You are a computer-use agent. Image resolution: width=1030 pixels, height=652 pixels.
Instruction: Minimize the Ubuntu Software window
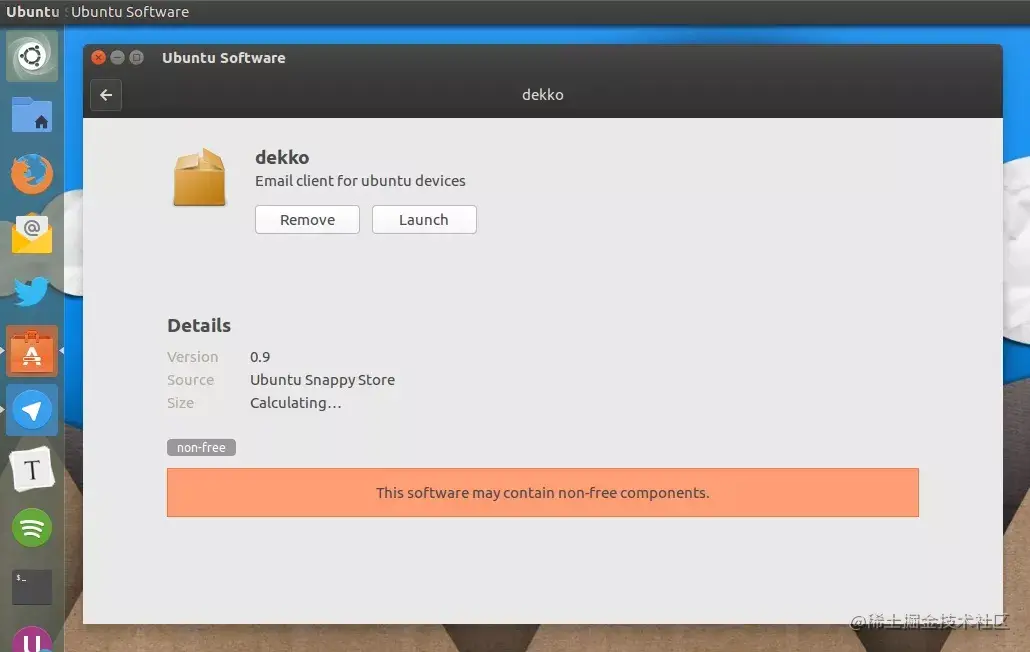[118, 57]
